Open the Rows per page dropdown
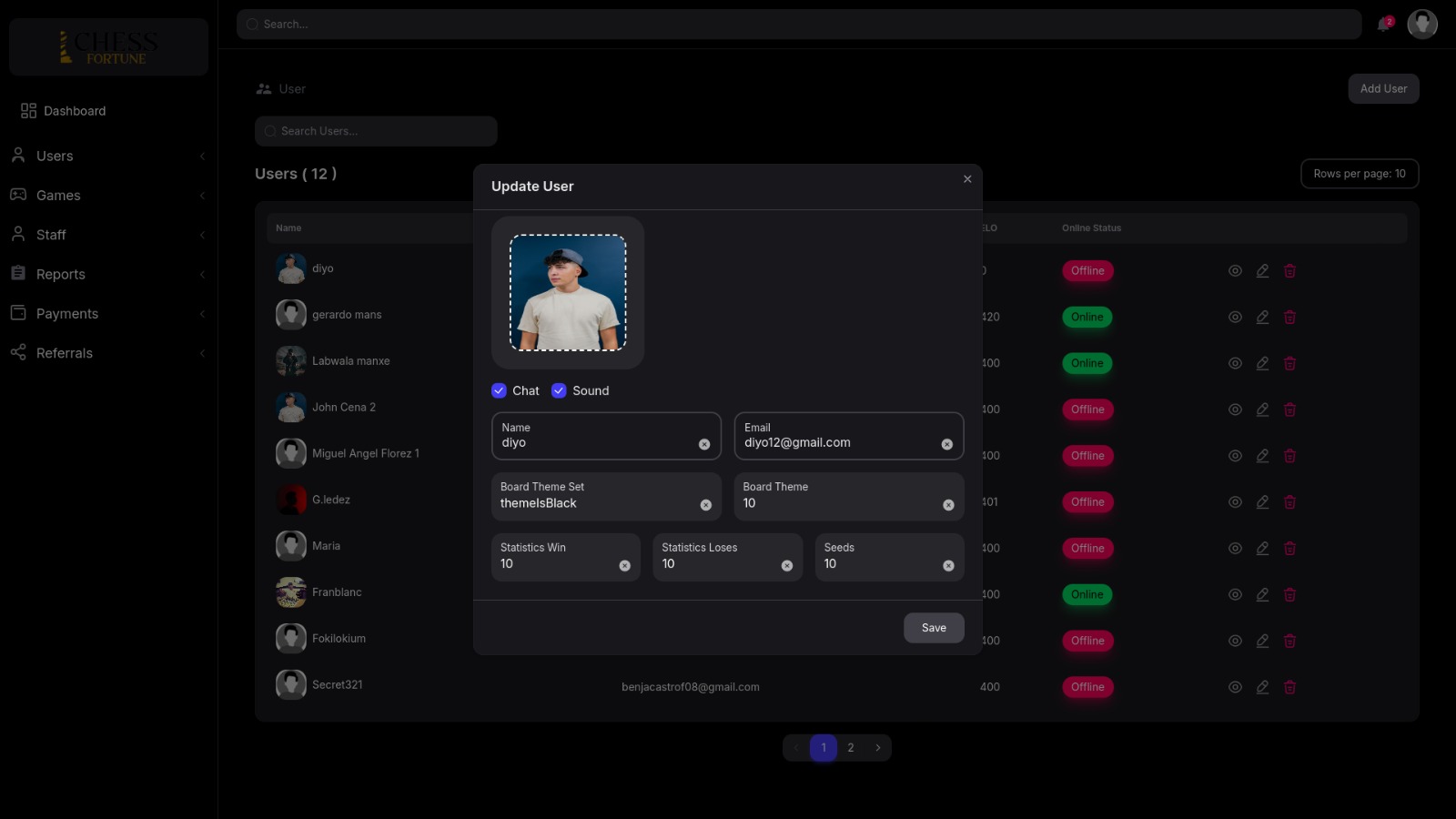 click(1359, 174)
